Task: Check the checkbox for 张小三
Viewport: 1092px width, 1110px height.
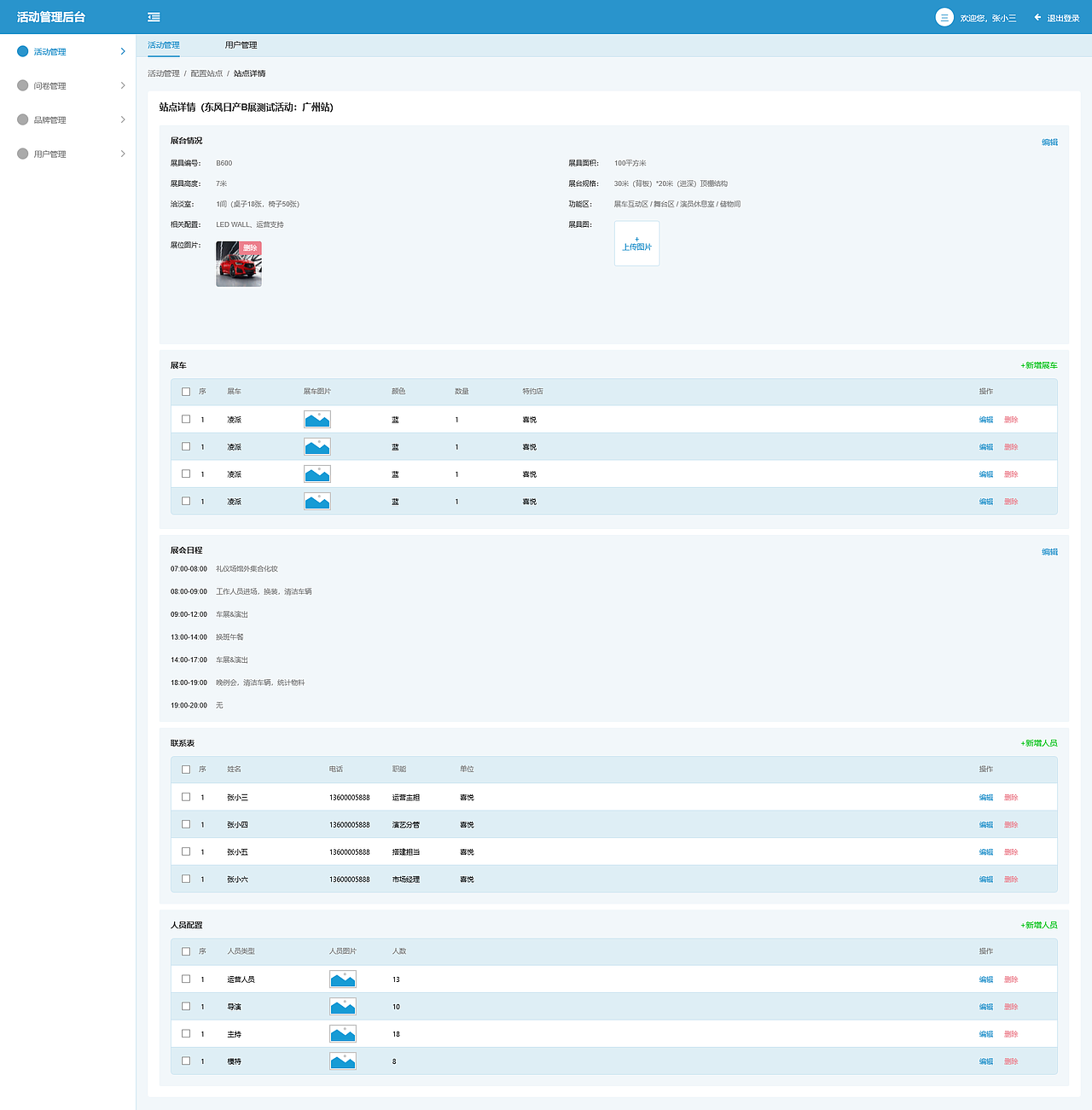Action: (186, 797)
